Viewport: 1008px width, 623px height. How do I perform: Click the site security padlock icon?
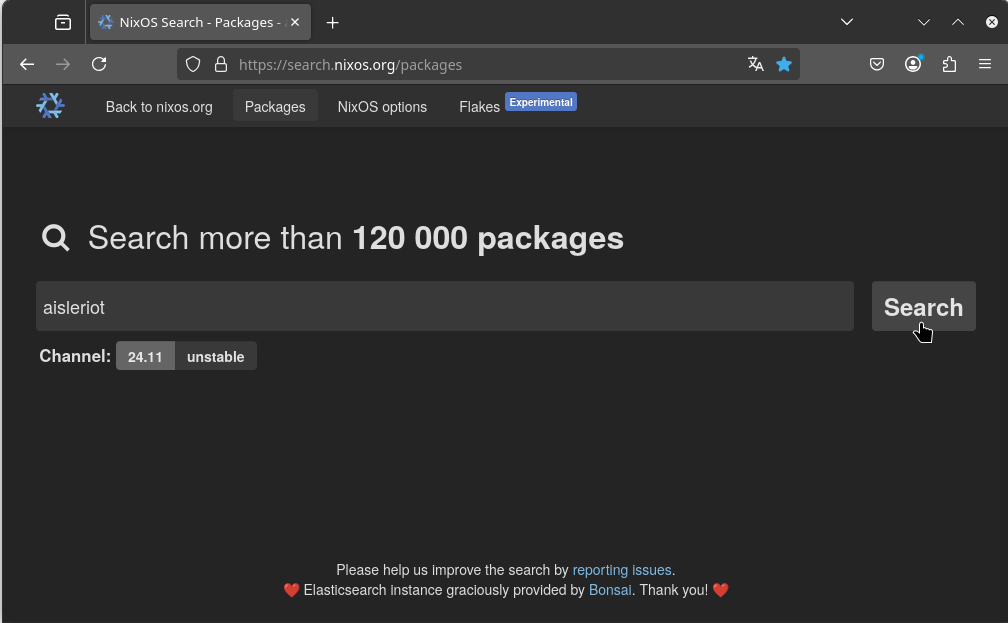[x=221, y=64]
